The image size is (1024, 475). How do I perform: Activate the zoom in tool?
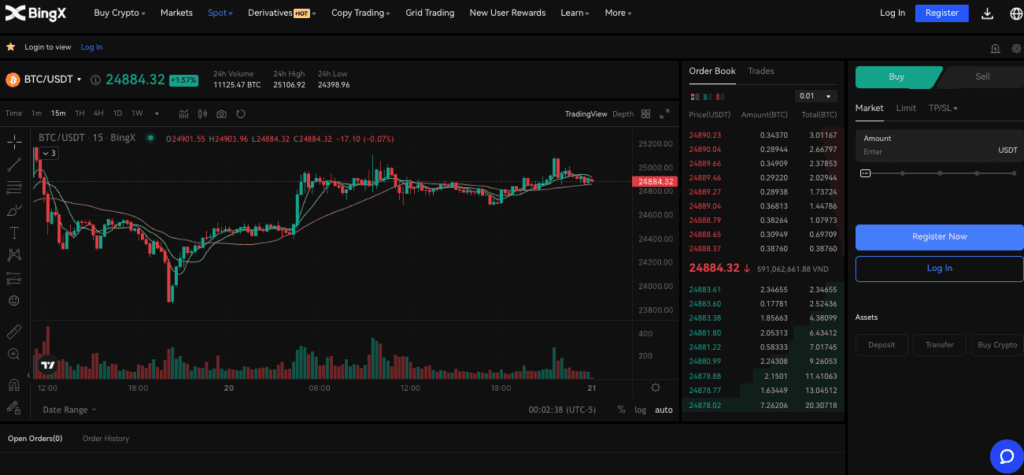pyautogui.click(x=14, y=354)
